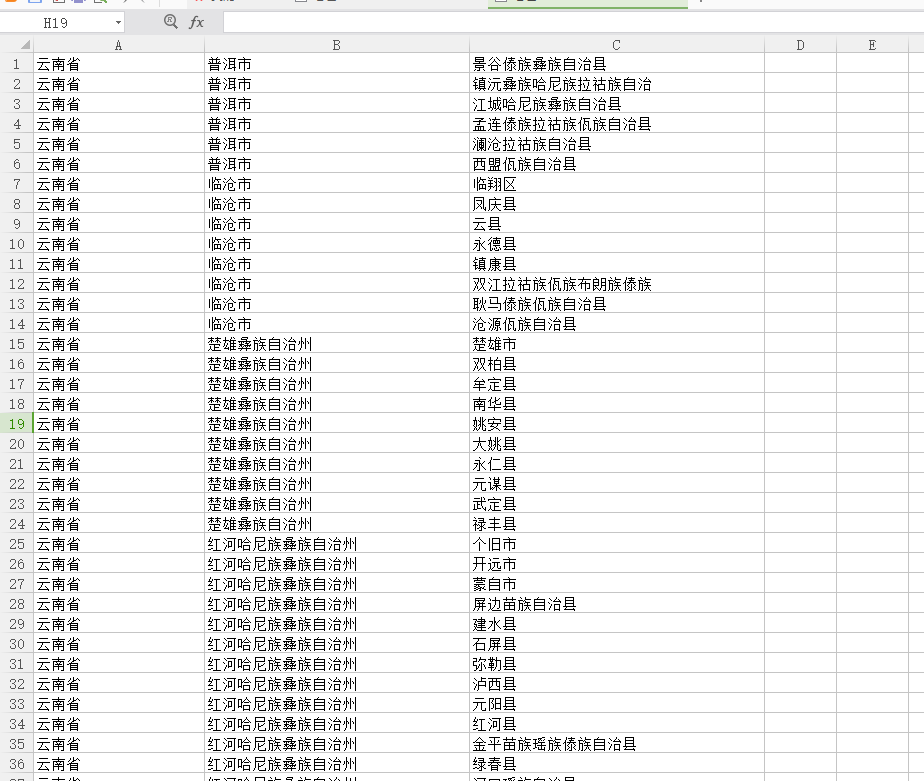
Task: Click cell 云县
Action: [x=616, y=224]
